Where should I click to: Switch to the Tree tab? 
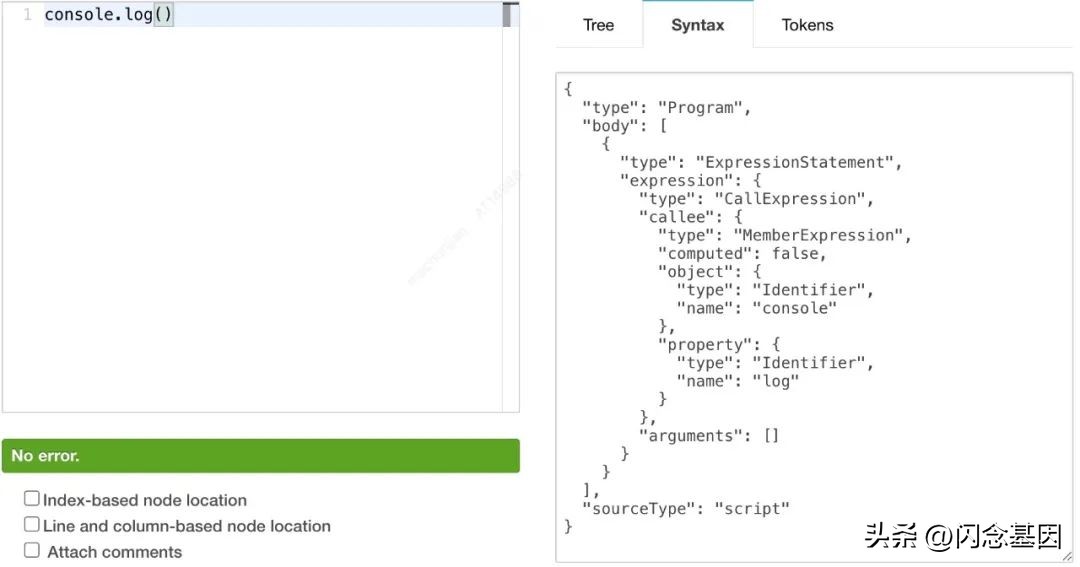pos(598,25)
